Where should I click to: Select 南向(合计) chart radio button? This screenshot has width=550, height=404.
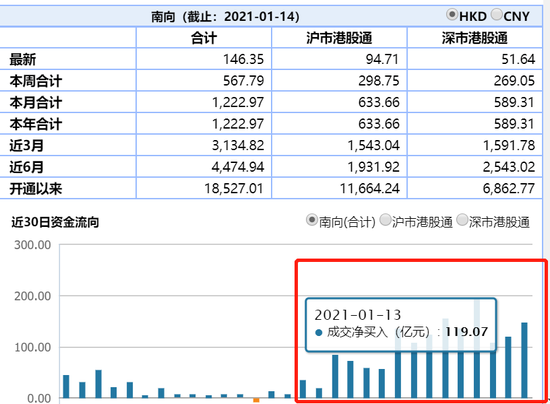[x=312, y=220]
